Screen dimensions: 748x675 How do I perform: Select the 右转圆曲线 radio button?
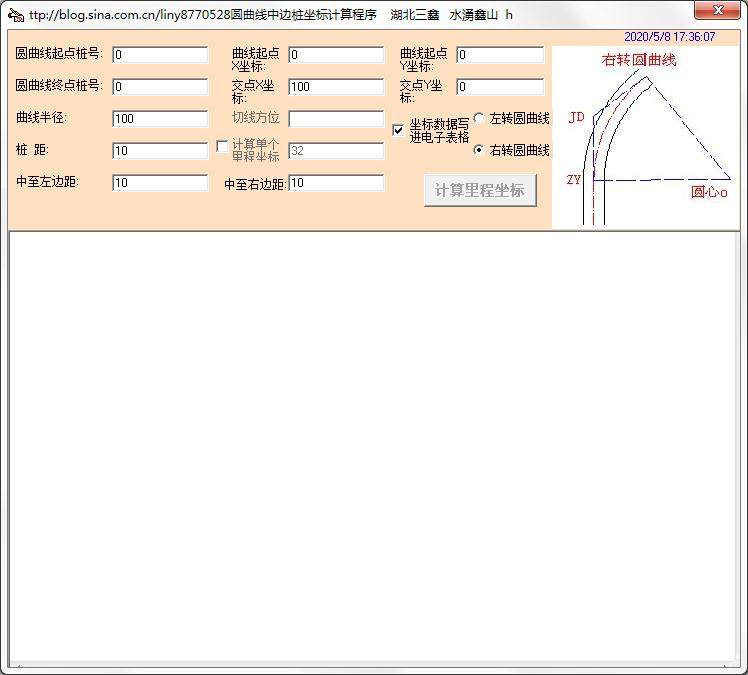click(x=479, y=150)
